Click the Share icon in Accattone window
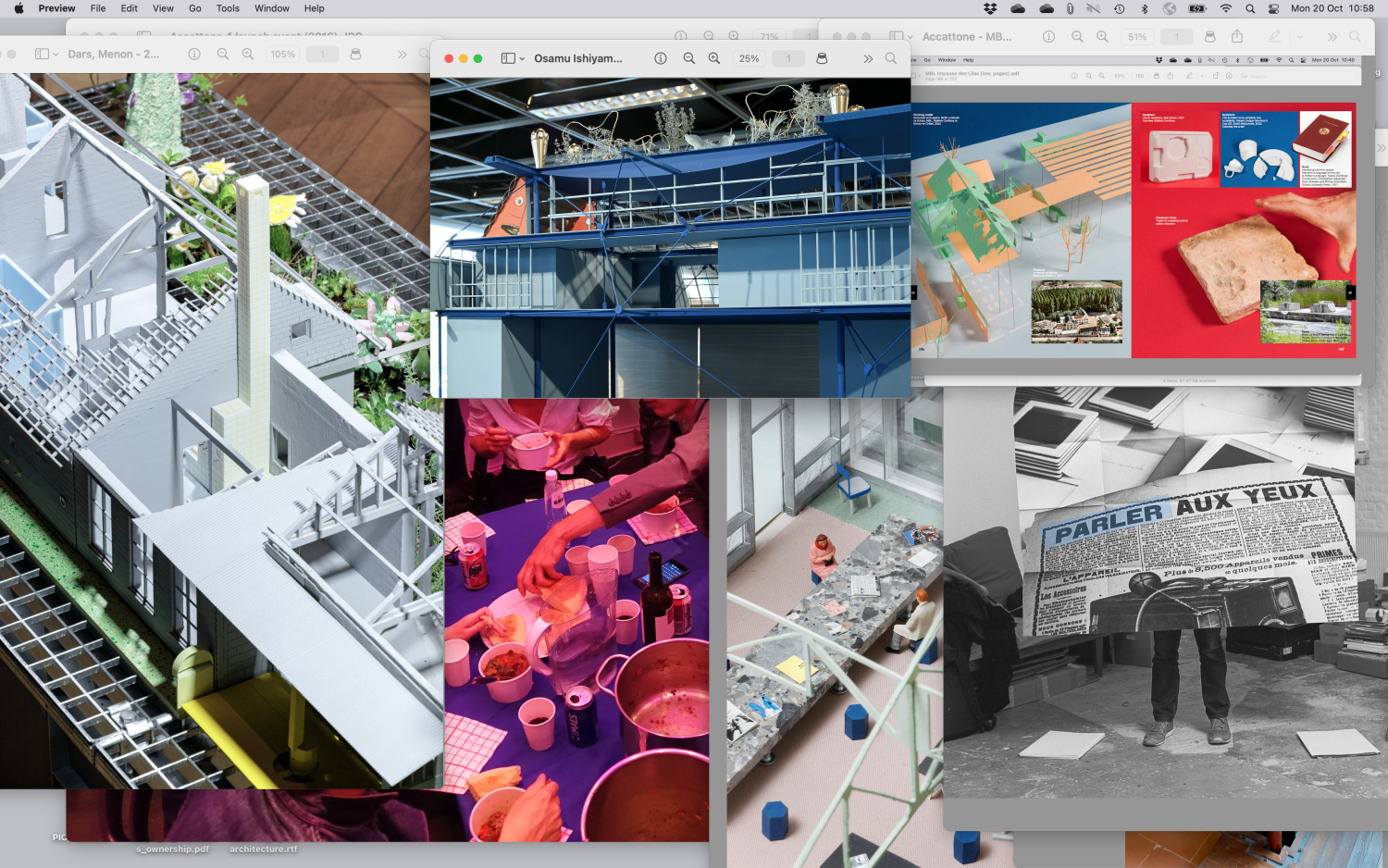Viewport: 1388px width, 868px height. pos(1237,37)
